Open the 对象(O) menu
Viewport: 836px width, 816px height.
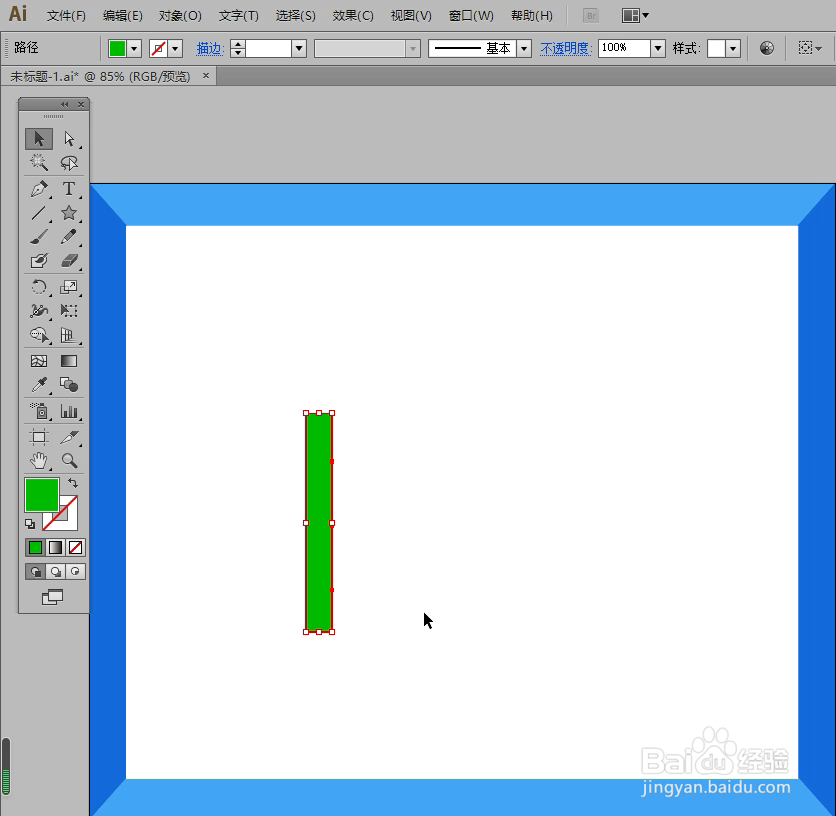pyautogui.click(x=180, y=16)
